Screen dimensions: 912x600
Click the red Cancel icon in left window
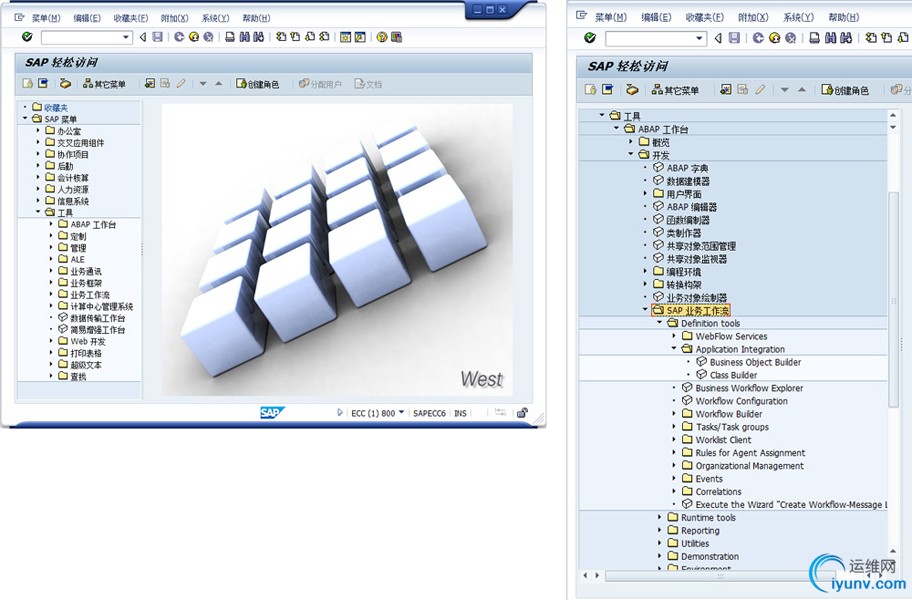(x=208, y=37)
